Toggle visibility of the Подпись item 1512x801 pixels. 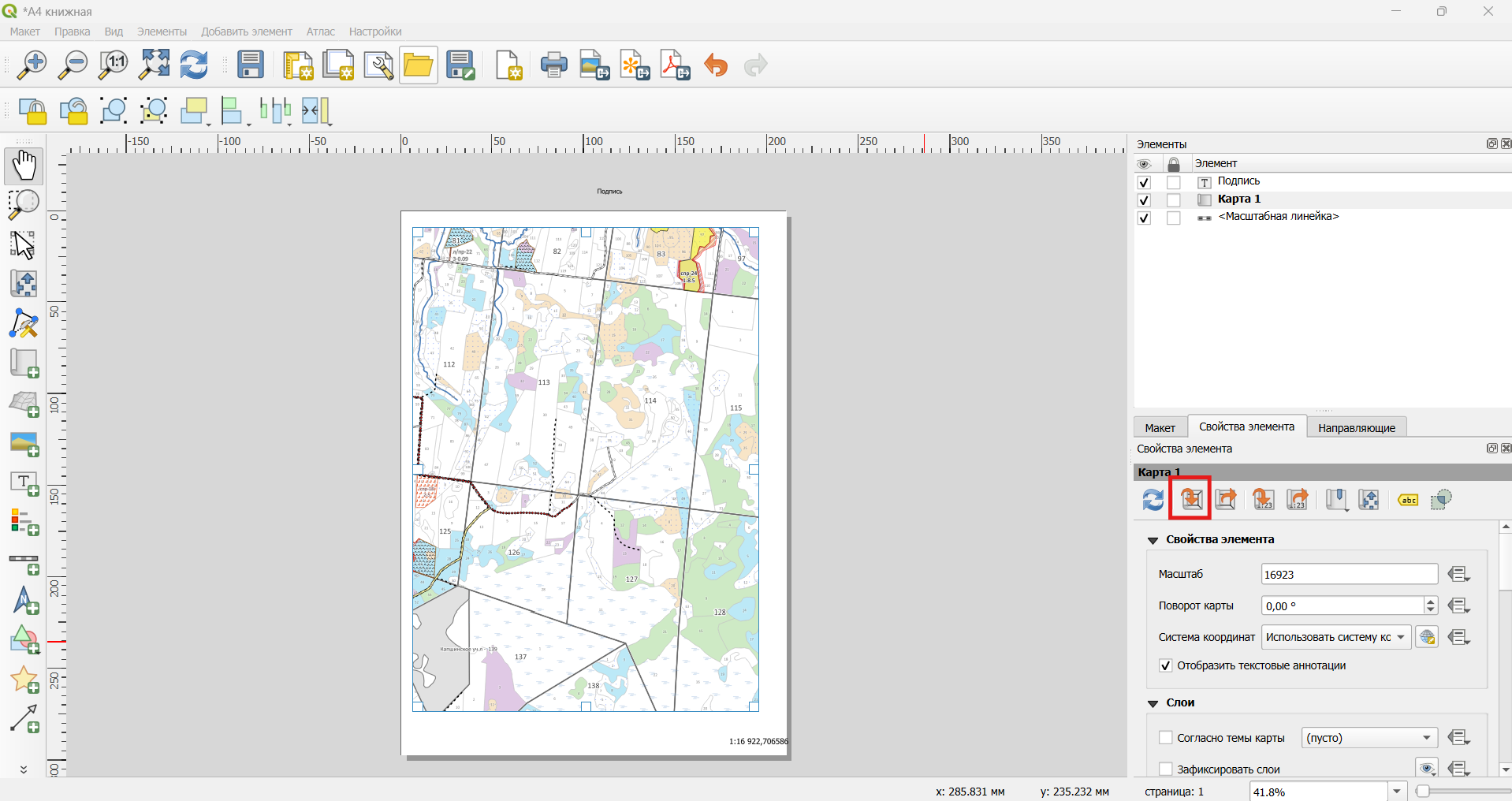tap(1144, 182)
